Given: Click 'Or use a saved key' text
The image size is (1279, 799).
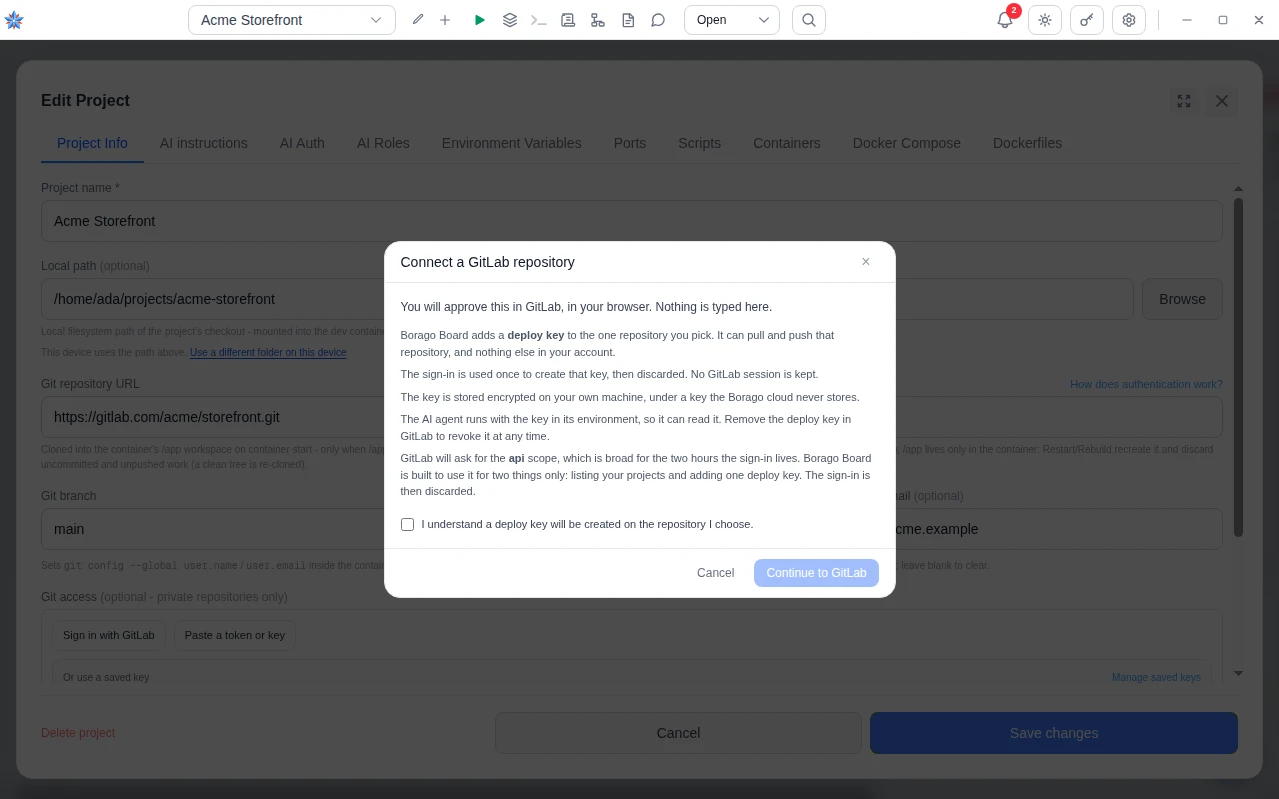Looking at the screenshot, I should click(x=106, y=677).
